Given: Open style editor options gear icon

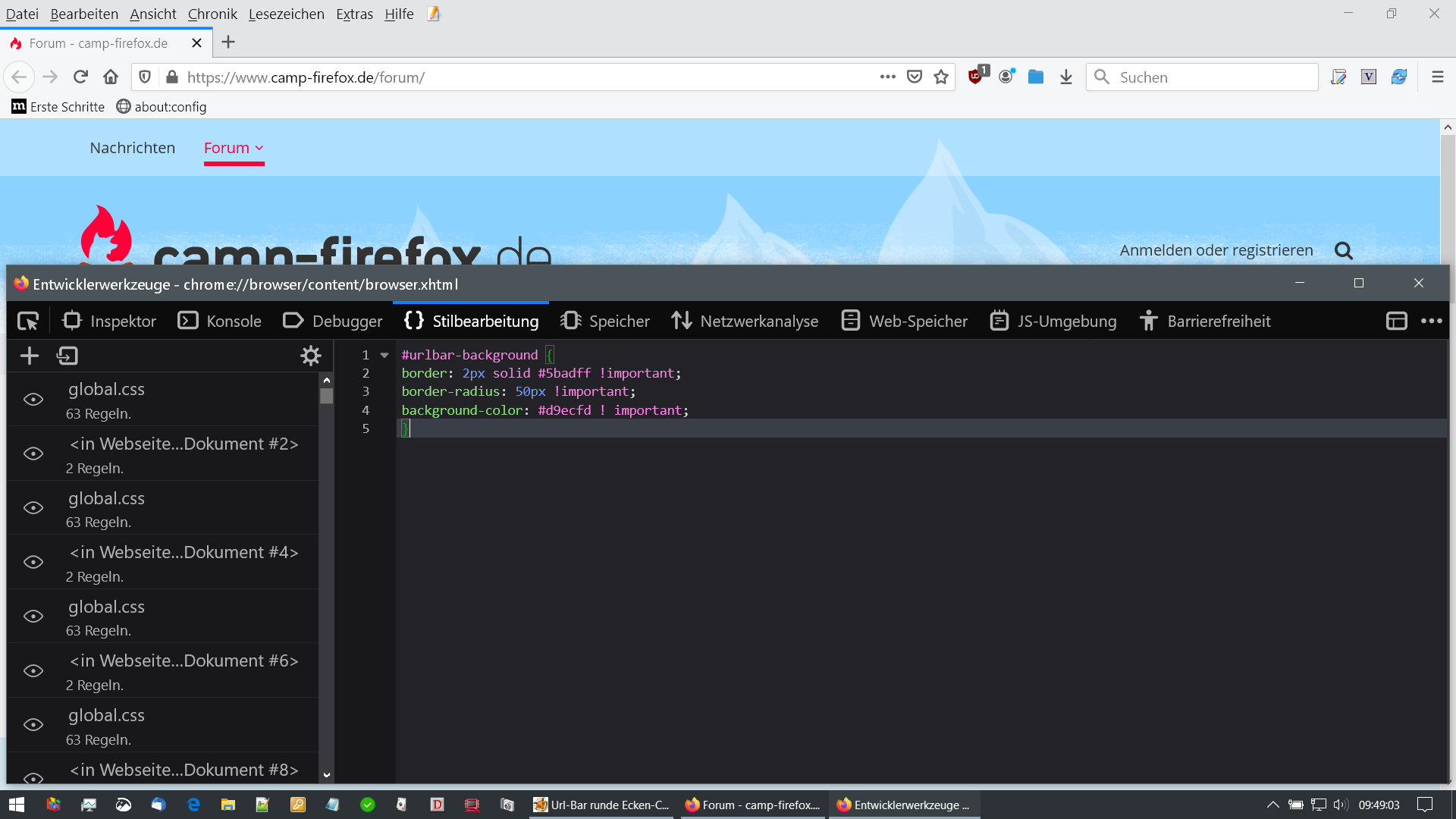Looking at the screenshot, I should pyautogui.click(x=311, y=356).
